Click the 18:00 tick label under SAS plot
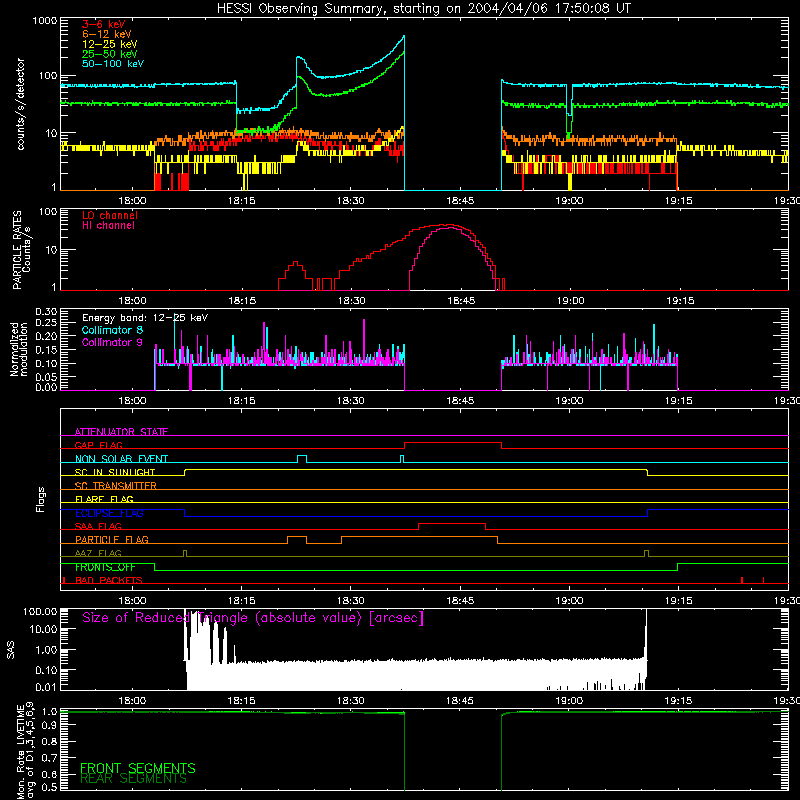Viewport: 800px width, 800px height. click(x=133, y=701)
